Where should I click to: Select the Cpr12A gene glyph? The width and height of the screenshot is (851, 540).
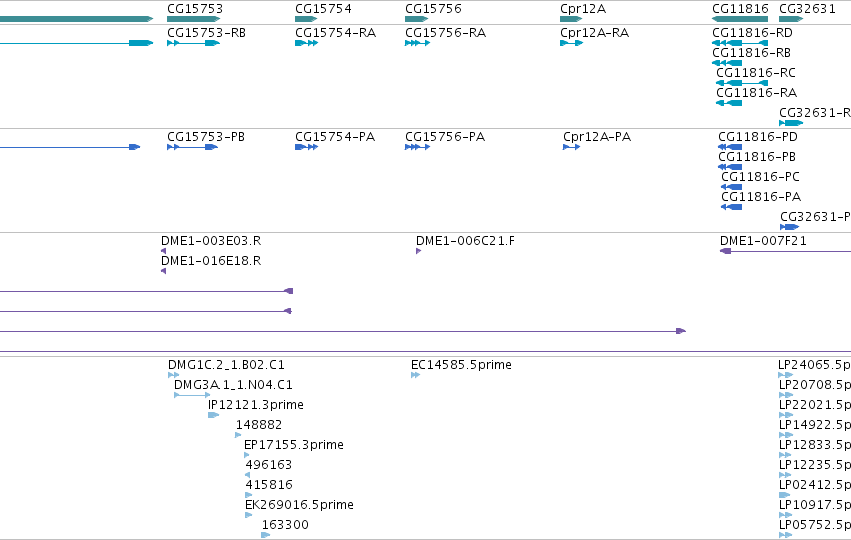tap(571, 19)
